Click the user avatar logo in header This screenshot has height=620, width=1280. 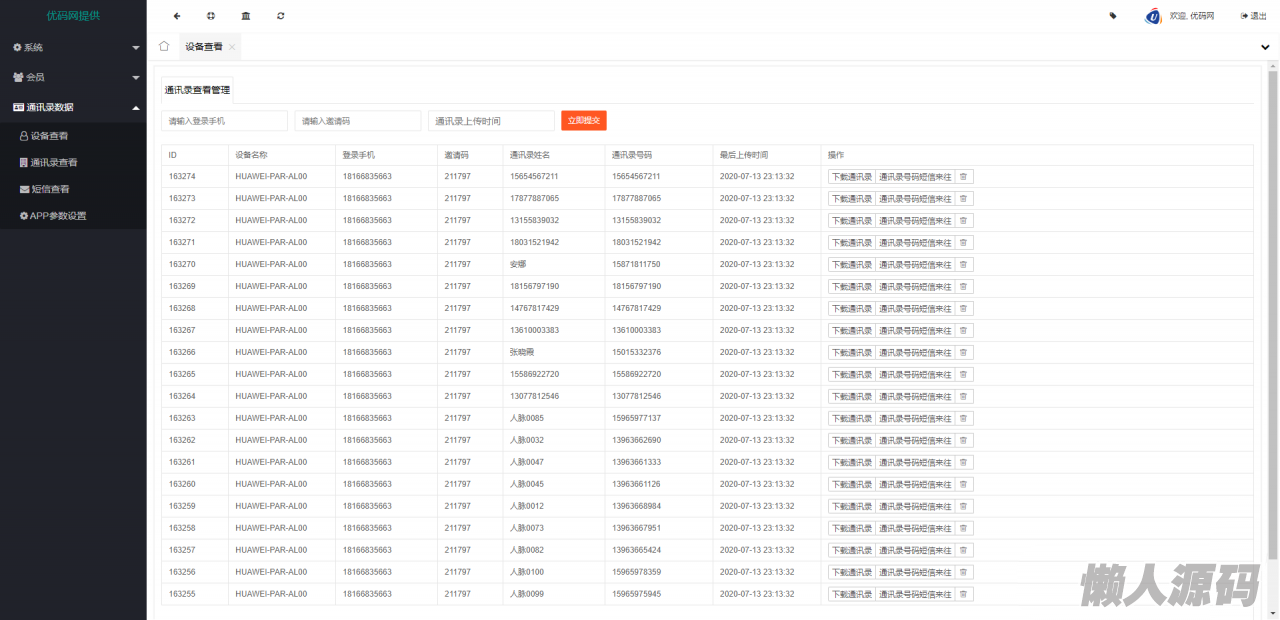point(1153,16)
